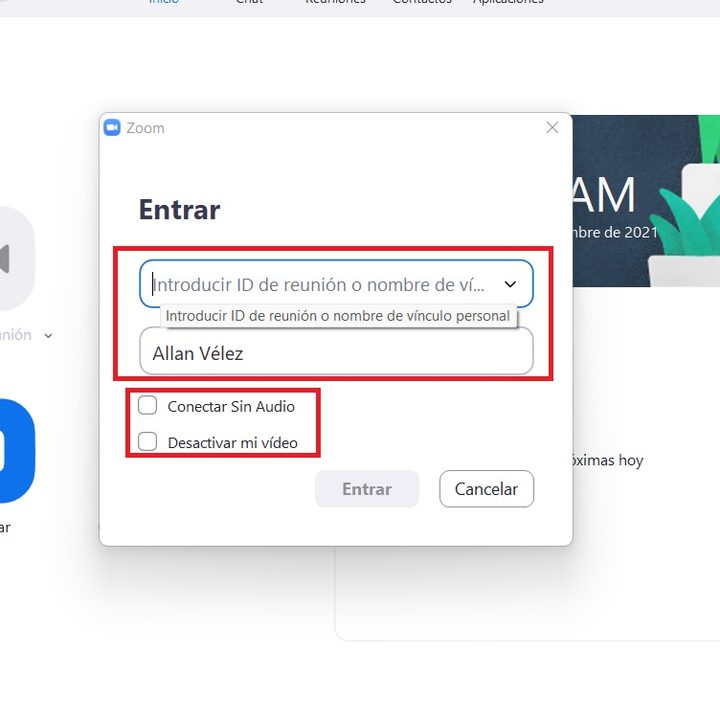Check the Desactivar mi vídeo option
Screen dimensions: 720x720
(148, 441)
